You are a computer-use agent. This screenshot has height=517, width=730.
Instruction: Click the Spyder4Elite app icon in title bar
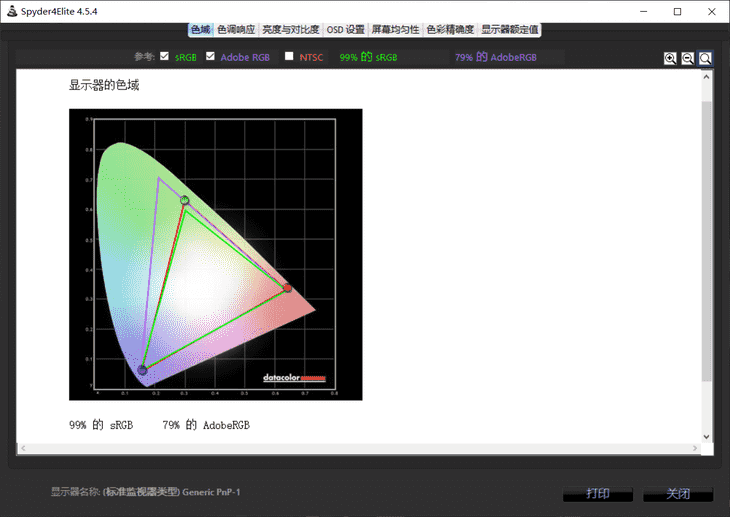(12, 11)
